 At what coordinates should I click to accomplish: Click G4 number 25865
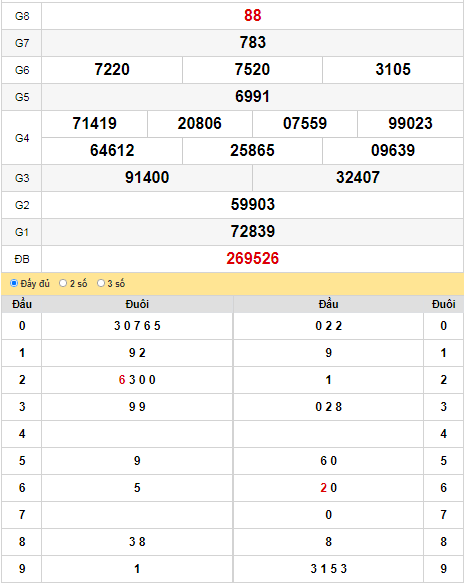click(x=252, y=150)
